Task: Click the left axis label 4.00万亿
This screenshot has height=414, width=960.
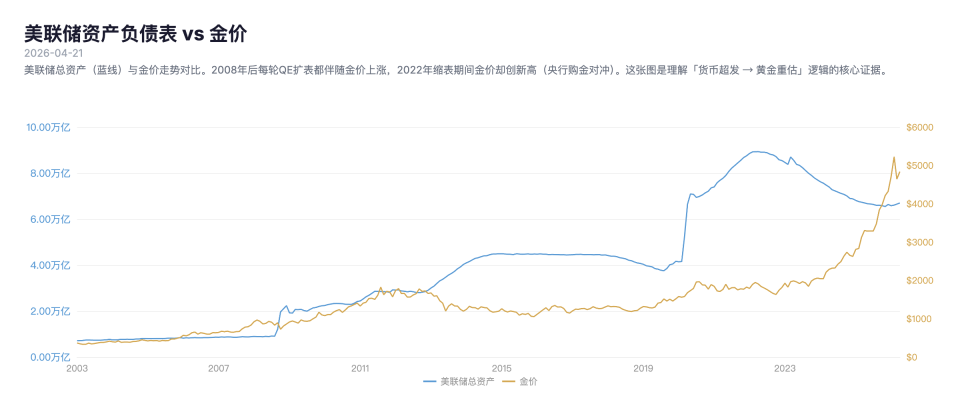Action: 50,265
